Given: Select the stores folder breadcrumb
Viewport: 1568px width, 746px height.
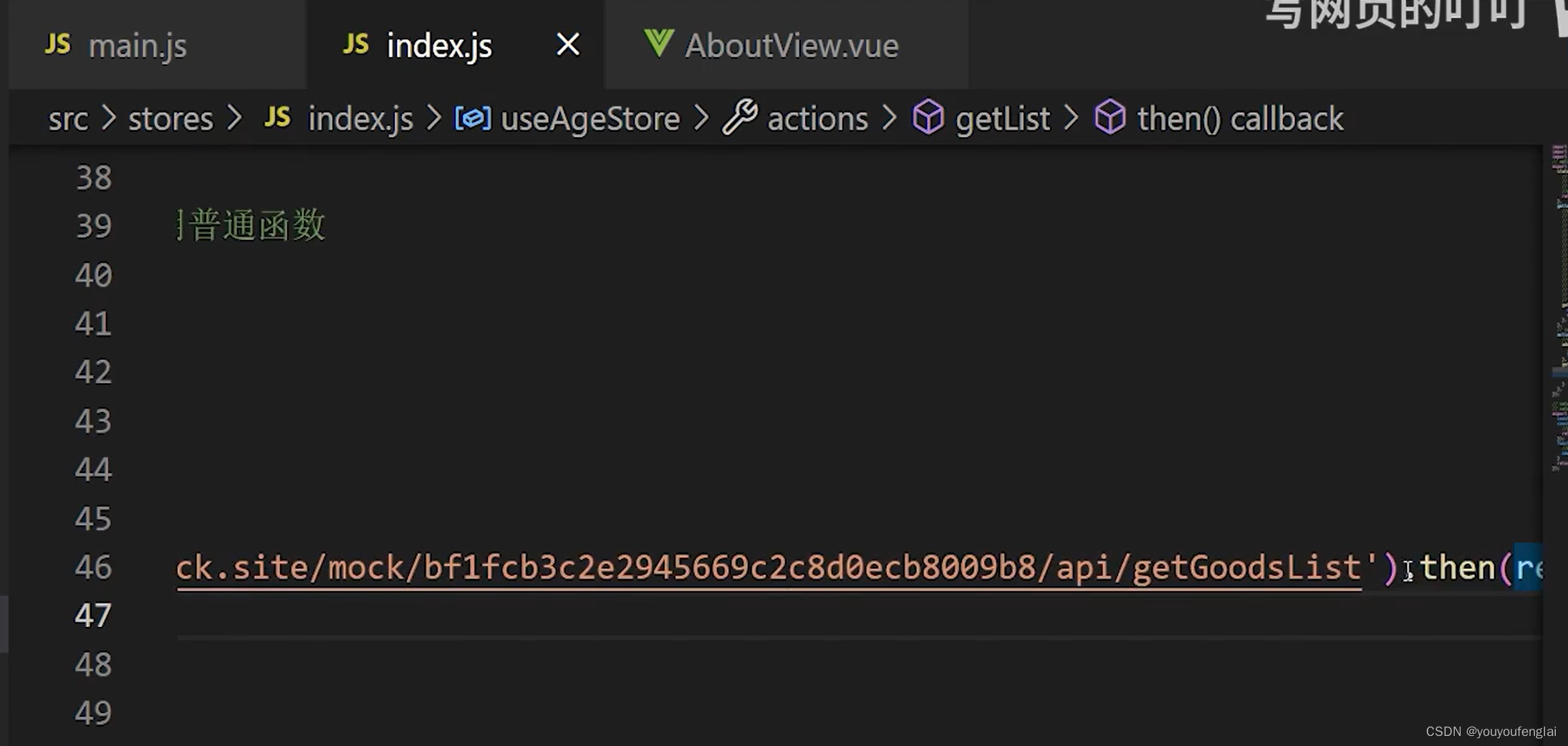Looking at the screenshot, I should (x=170, y=118).
